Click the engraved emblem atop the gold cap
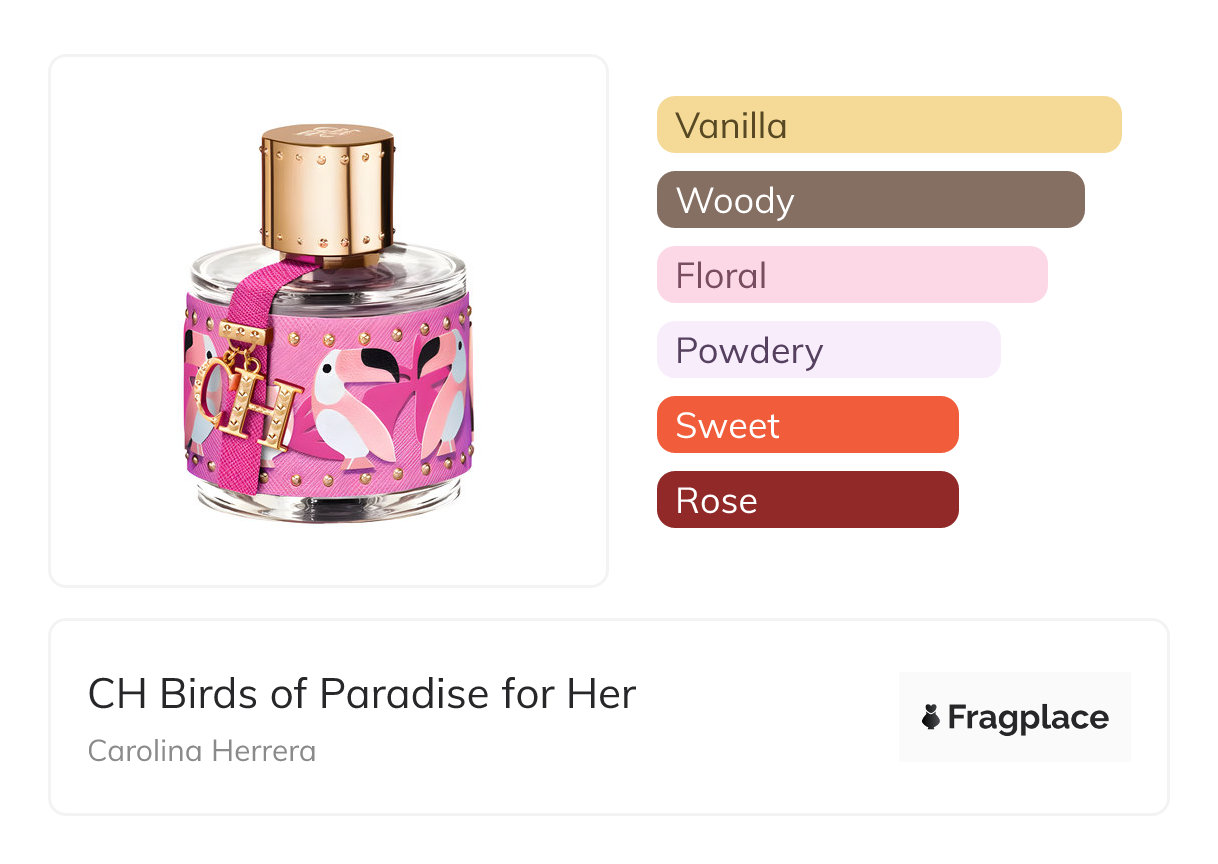 pos(327,132)
